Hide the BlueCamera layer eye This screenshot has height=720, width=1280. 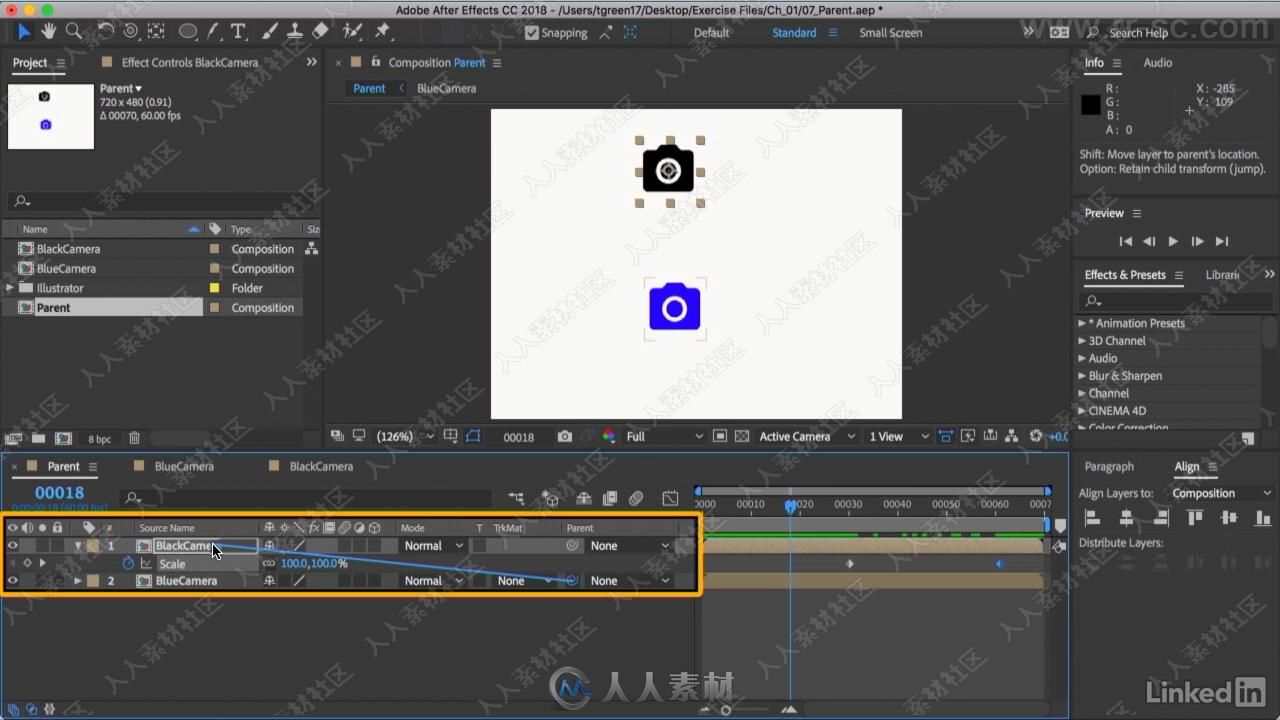tap(13, 580)
